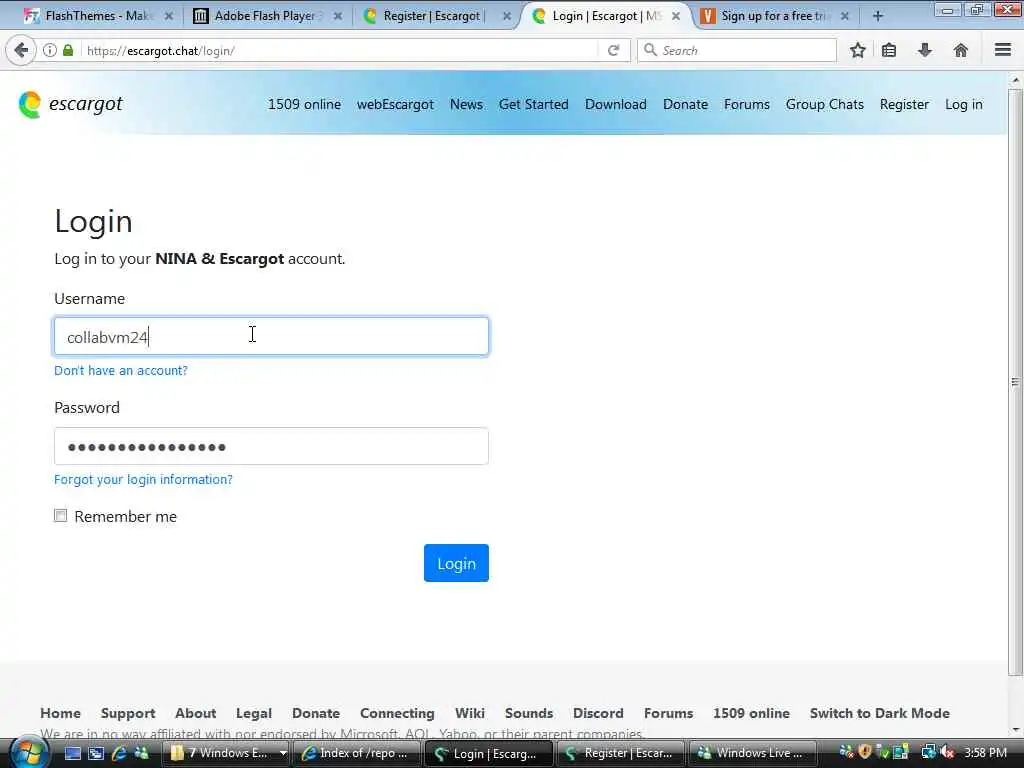The image size is (1024, 768).
Task: Launch Windows Live Messenger from quick launch
Action: click(140, 753)
